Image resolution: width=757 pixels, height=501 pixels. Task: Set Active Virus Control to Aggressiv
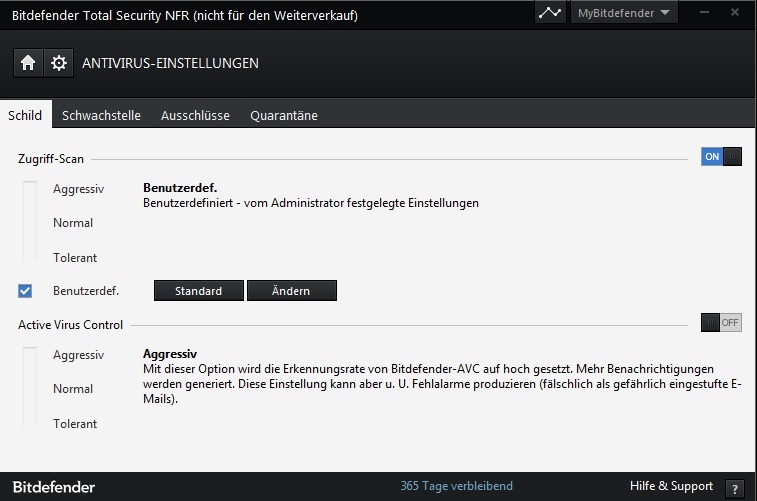pyautogui.click(x=78, y=355)
